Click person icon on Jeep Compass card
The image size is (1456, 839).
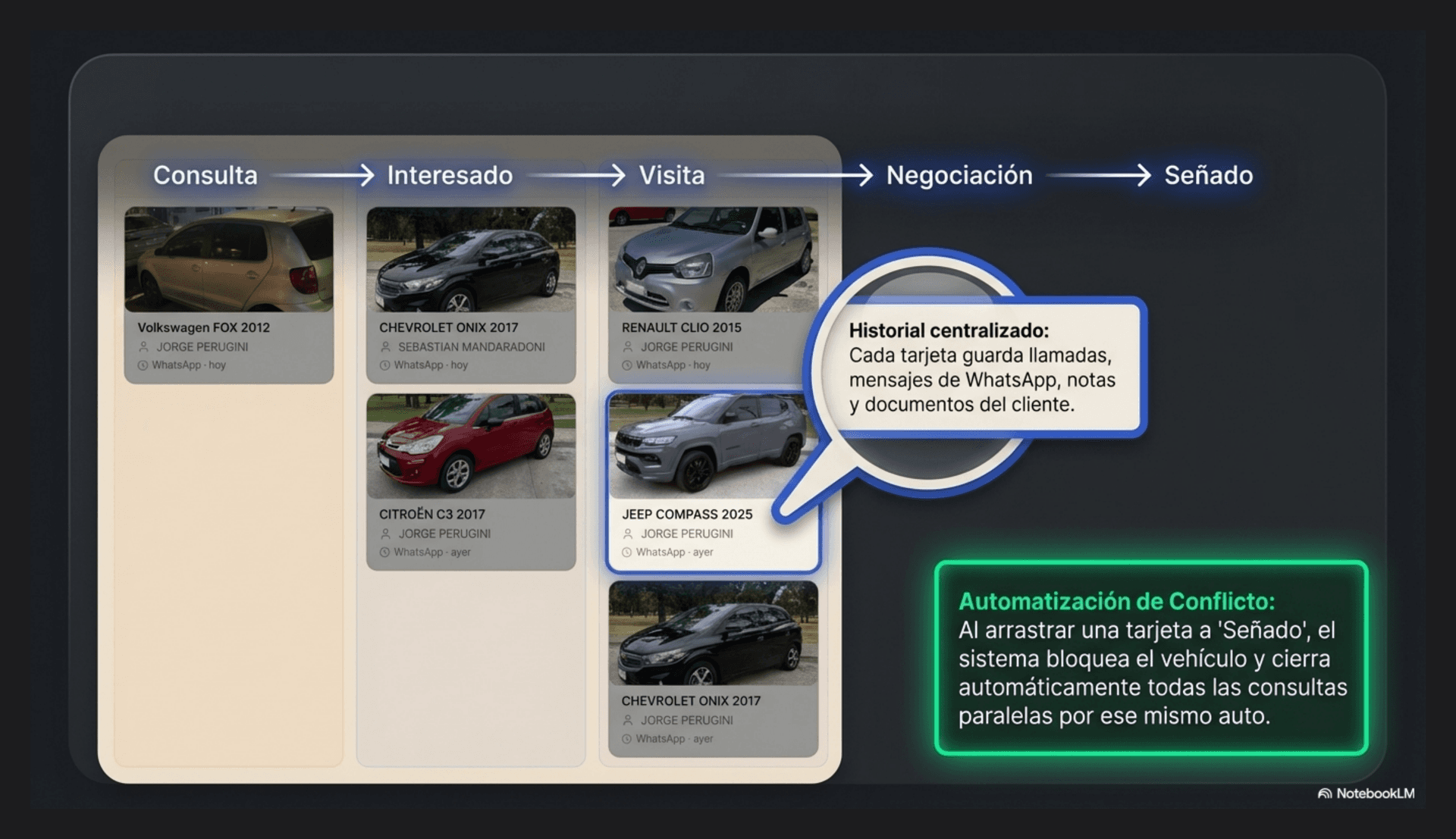628,534
